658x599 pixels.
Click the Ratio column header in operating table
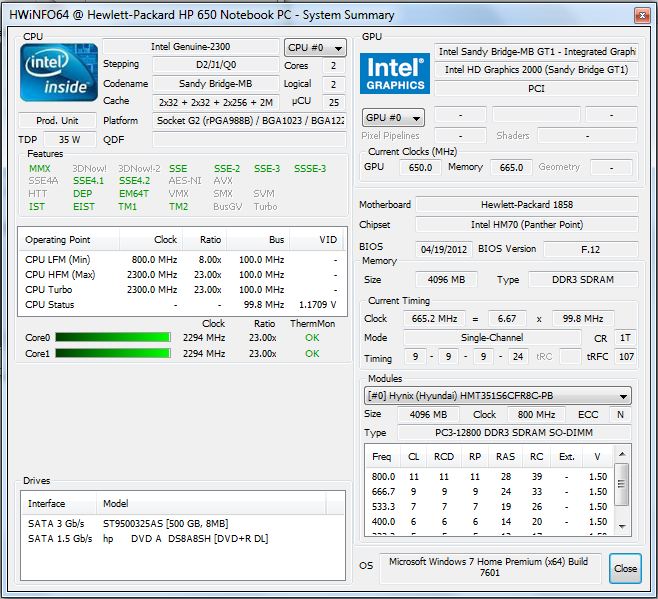click(204, 240)
